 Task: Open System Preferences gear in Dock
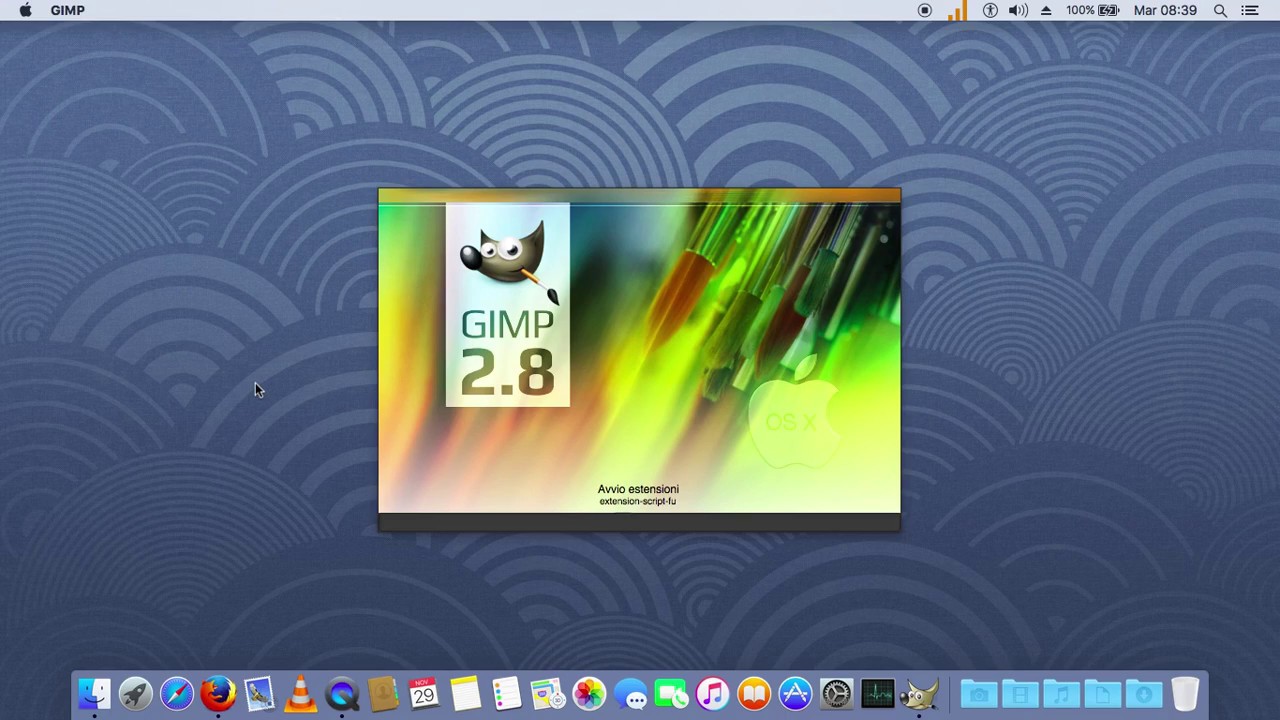point(837,694)
